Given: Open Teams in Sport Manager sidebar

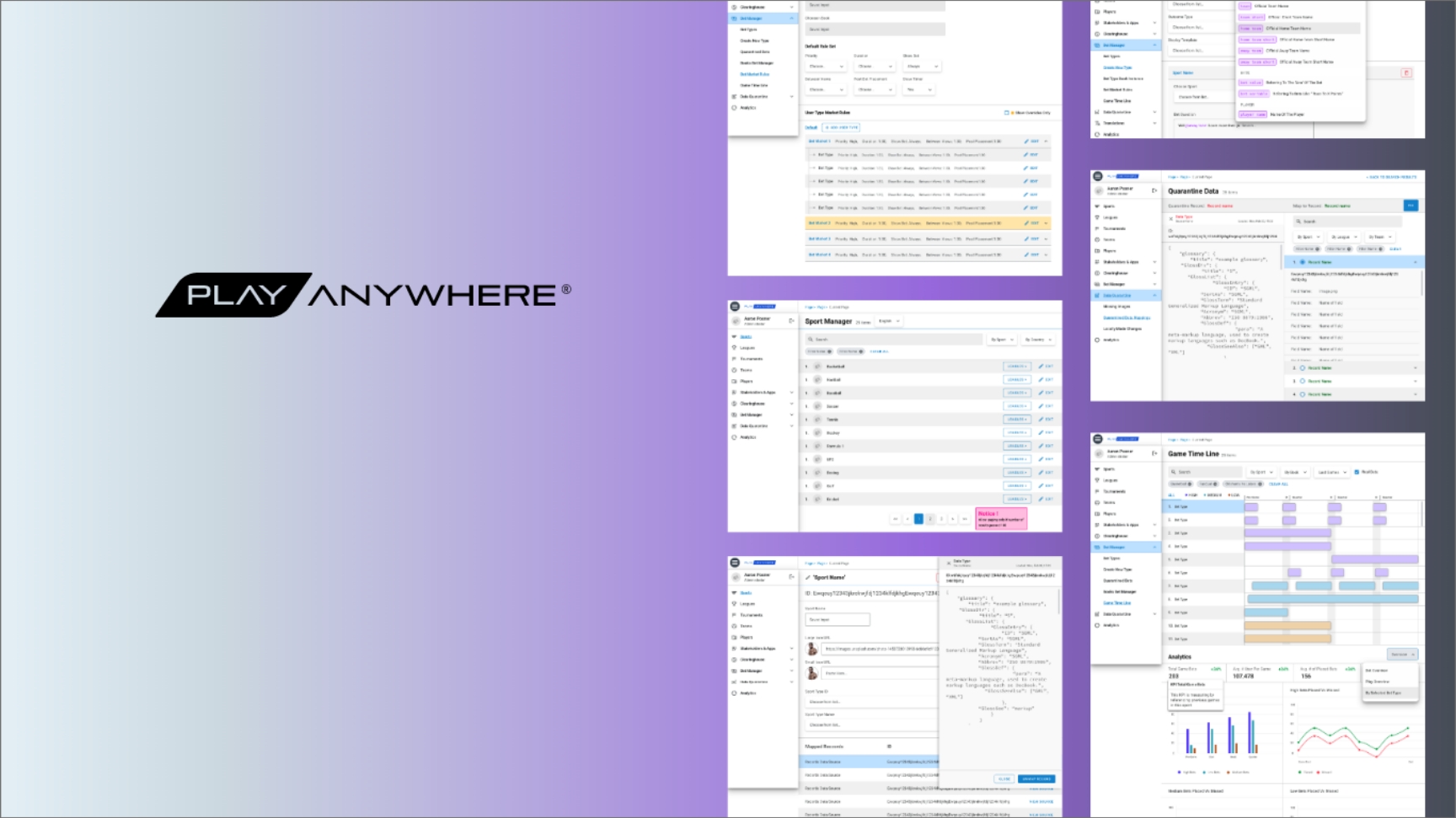Looking at the screenshot, I should point(747,370).
